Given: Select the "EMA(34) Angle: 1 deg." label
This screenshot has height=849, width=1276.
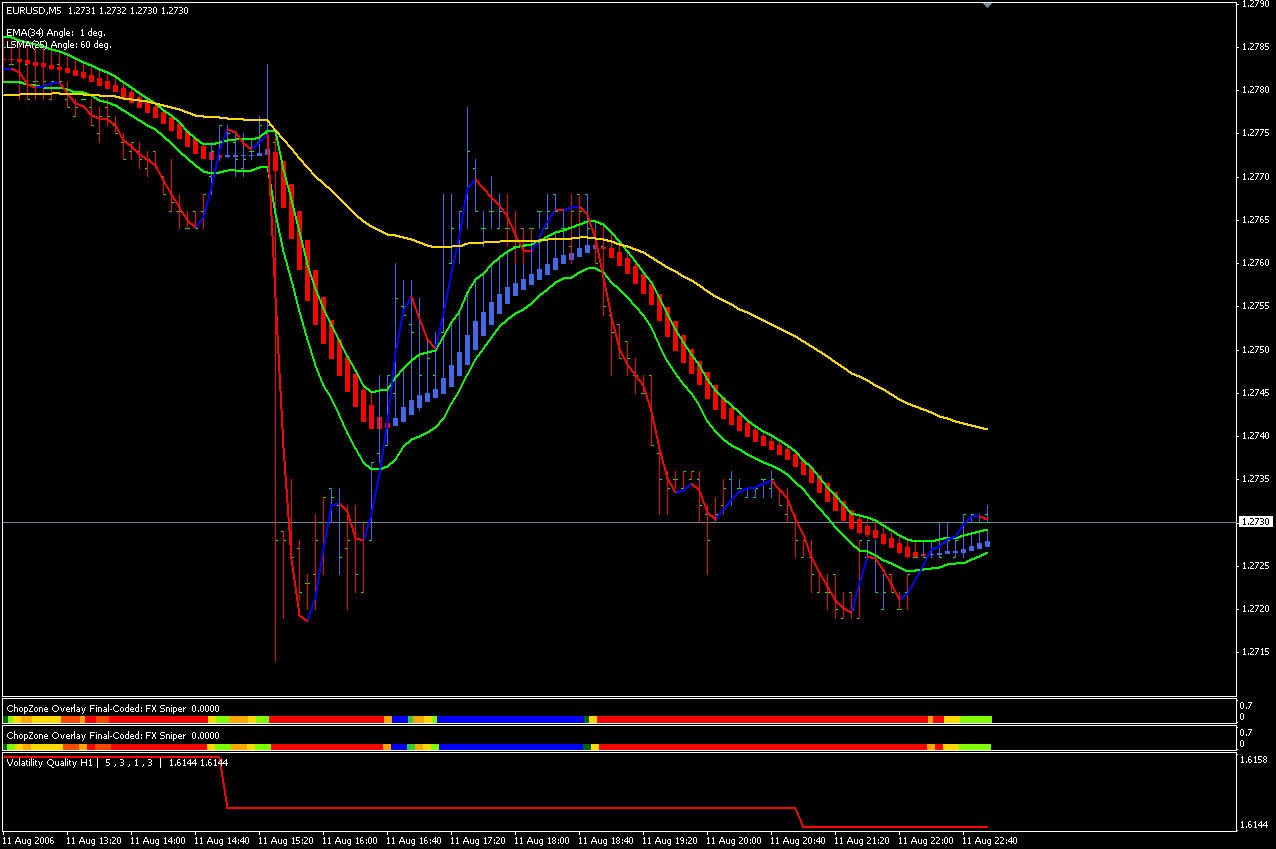Looking at the screenshot, I should tap(58, 34).
